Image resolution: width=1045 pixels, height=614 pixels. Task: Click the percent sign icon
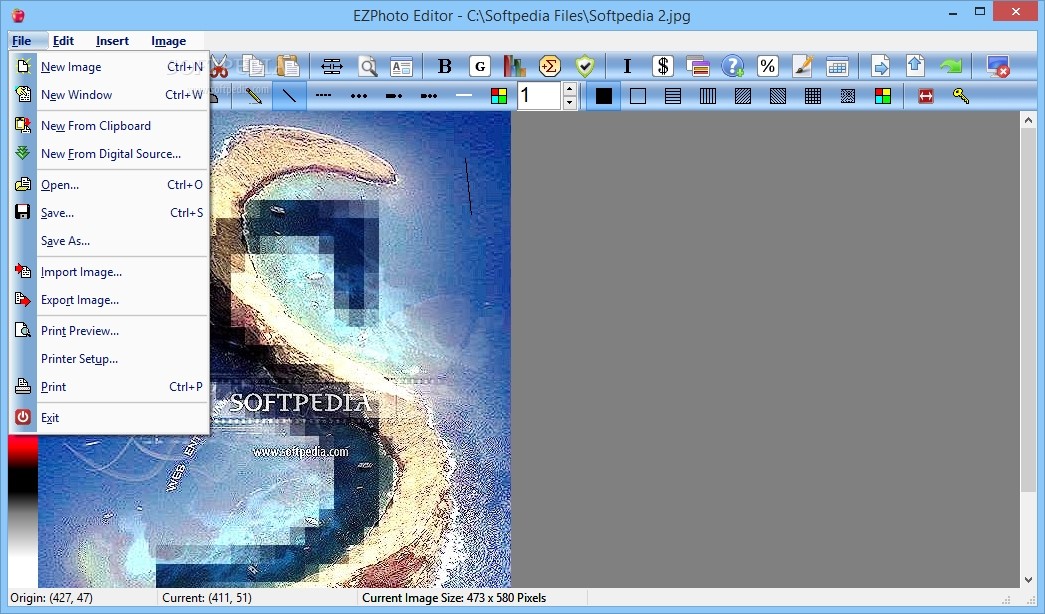tap(768, 66)
